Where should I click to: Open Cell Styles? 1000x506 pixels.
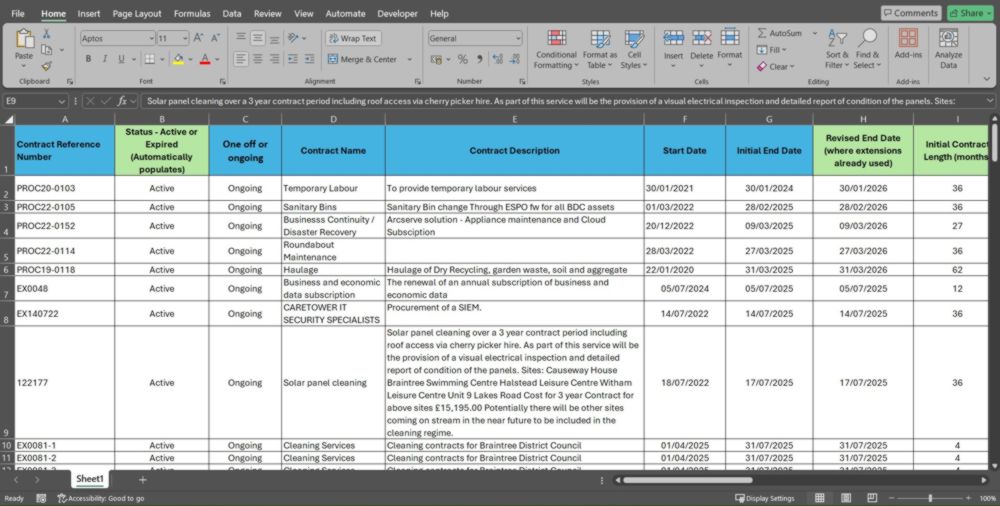[x=634, y=50]
